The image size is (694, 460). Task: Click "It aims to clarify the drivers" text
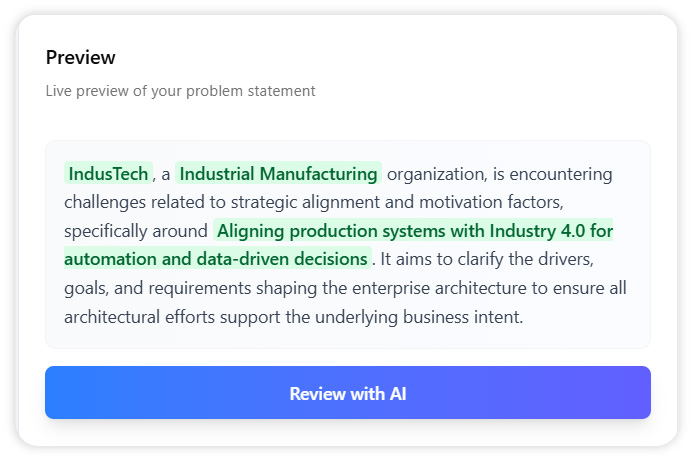489,259
